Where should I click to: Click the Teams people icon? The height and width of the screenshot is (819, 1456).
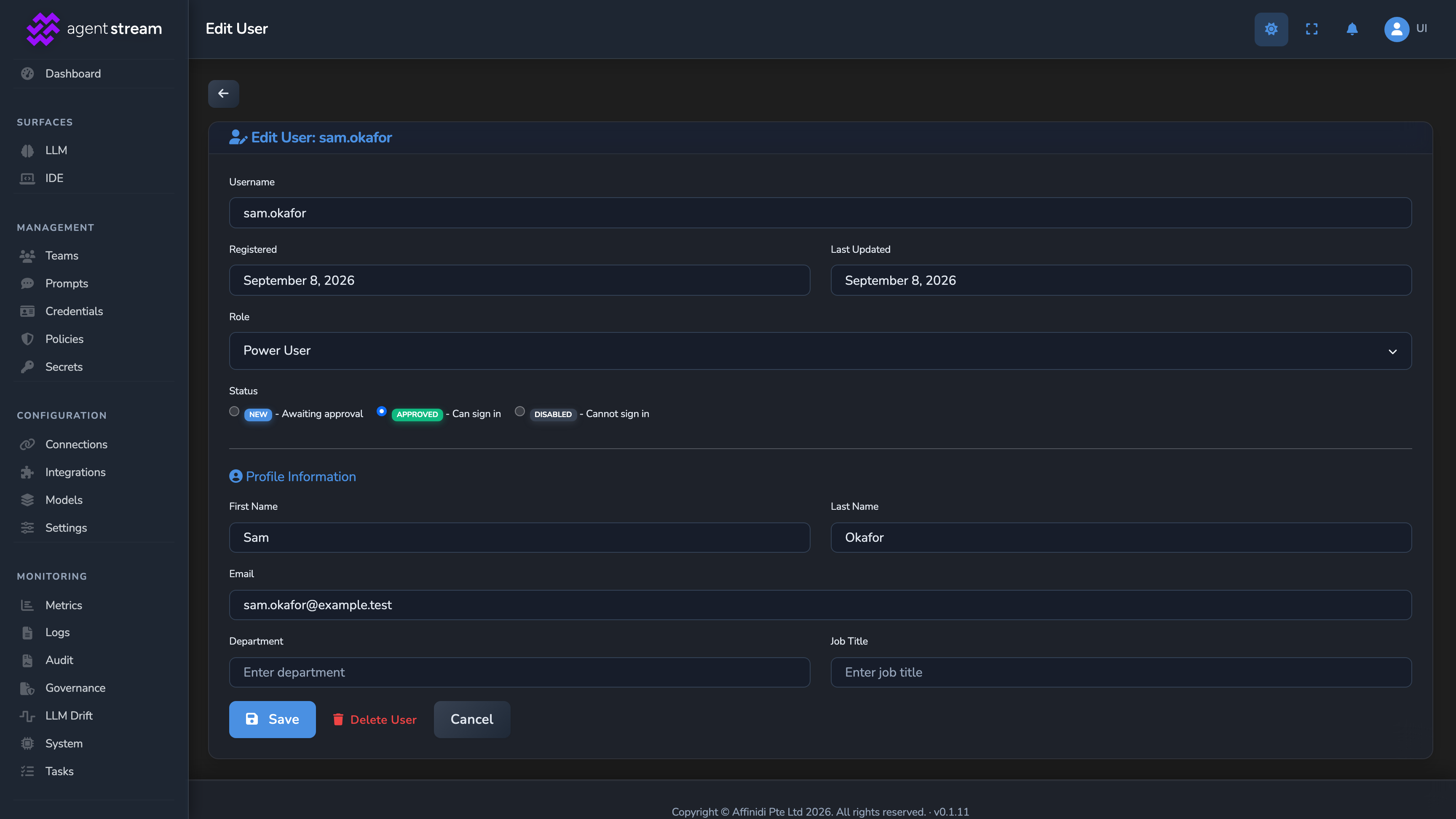click(27, 255)
